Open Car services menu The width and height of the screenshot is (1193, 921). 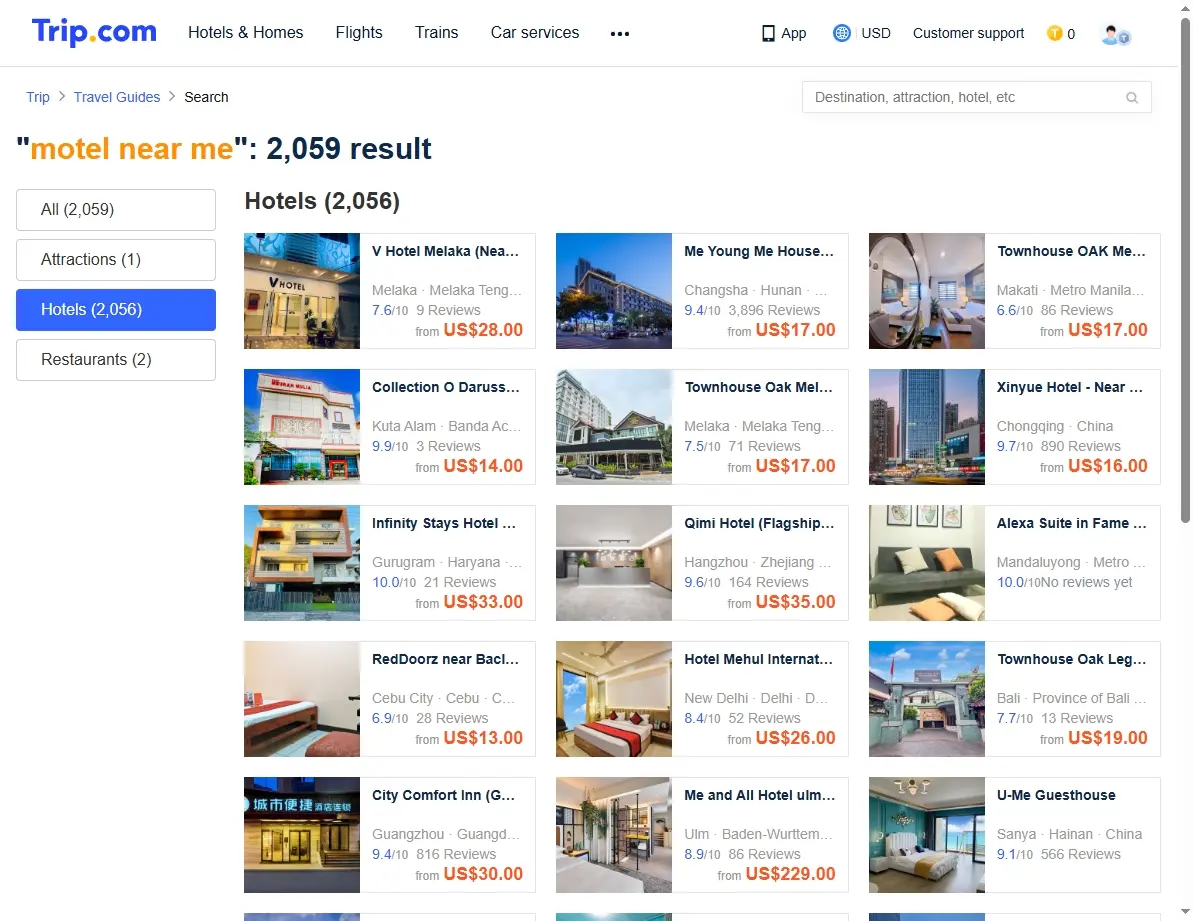[x=535, y=33]
